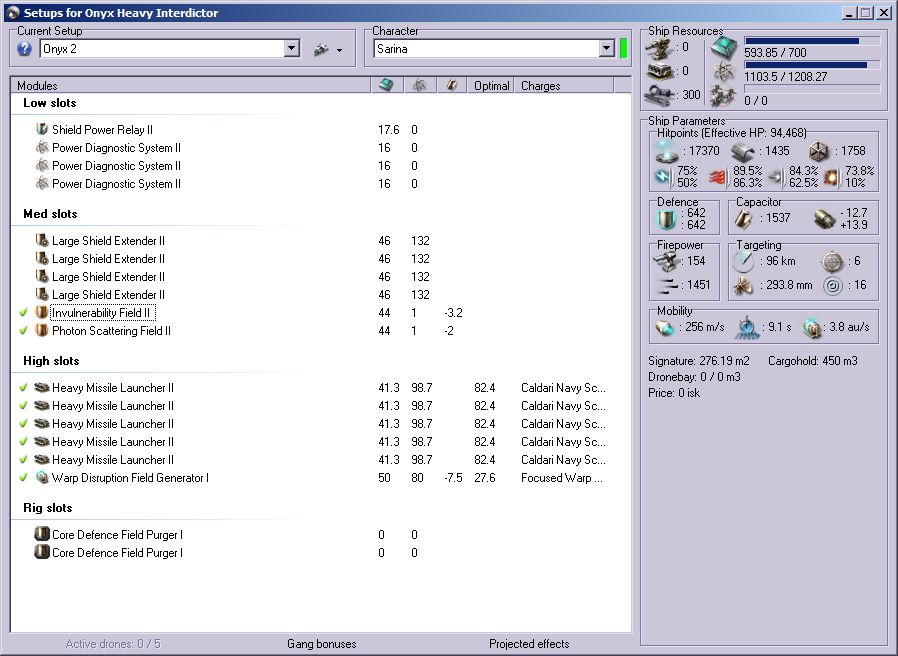The height and width of the screenshot is (656, 898).
Task: Click the Modules column header
Action: (x=190, y=85)
